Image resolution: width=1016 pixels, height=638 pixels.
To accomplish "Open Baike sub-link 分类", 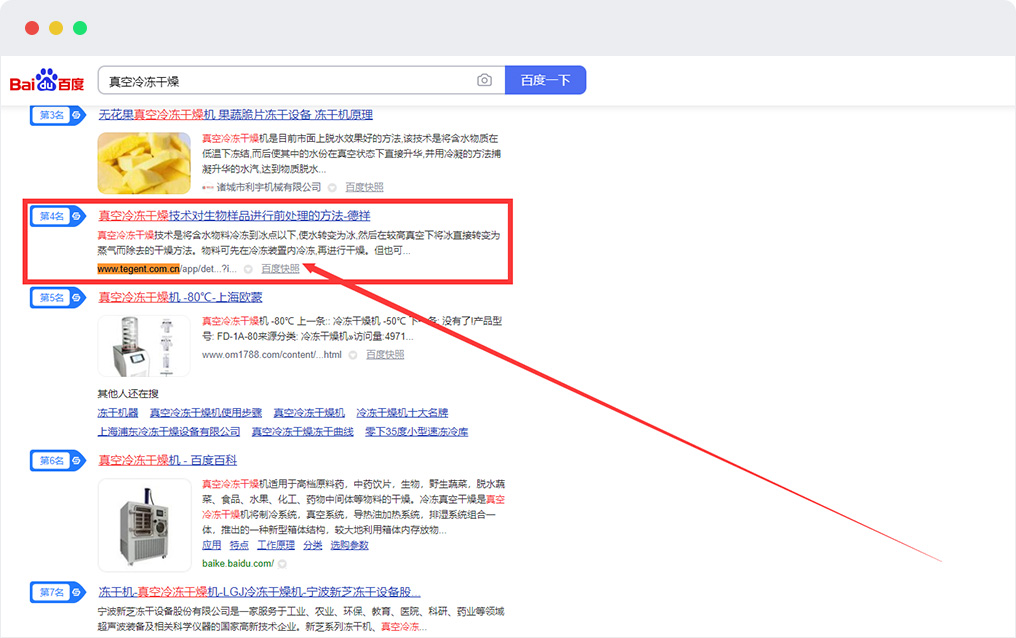I will pos(313,545).
